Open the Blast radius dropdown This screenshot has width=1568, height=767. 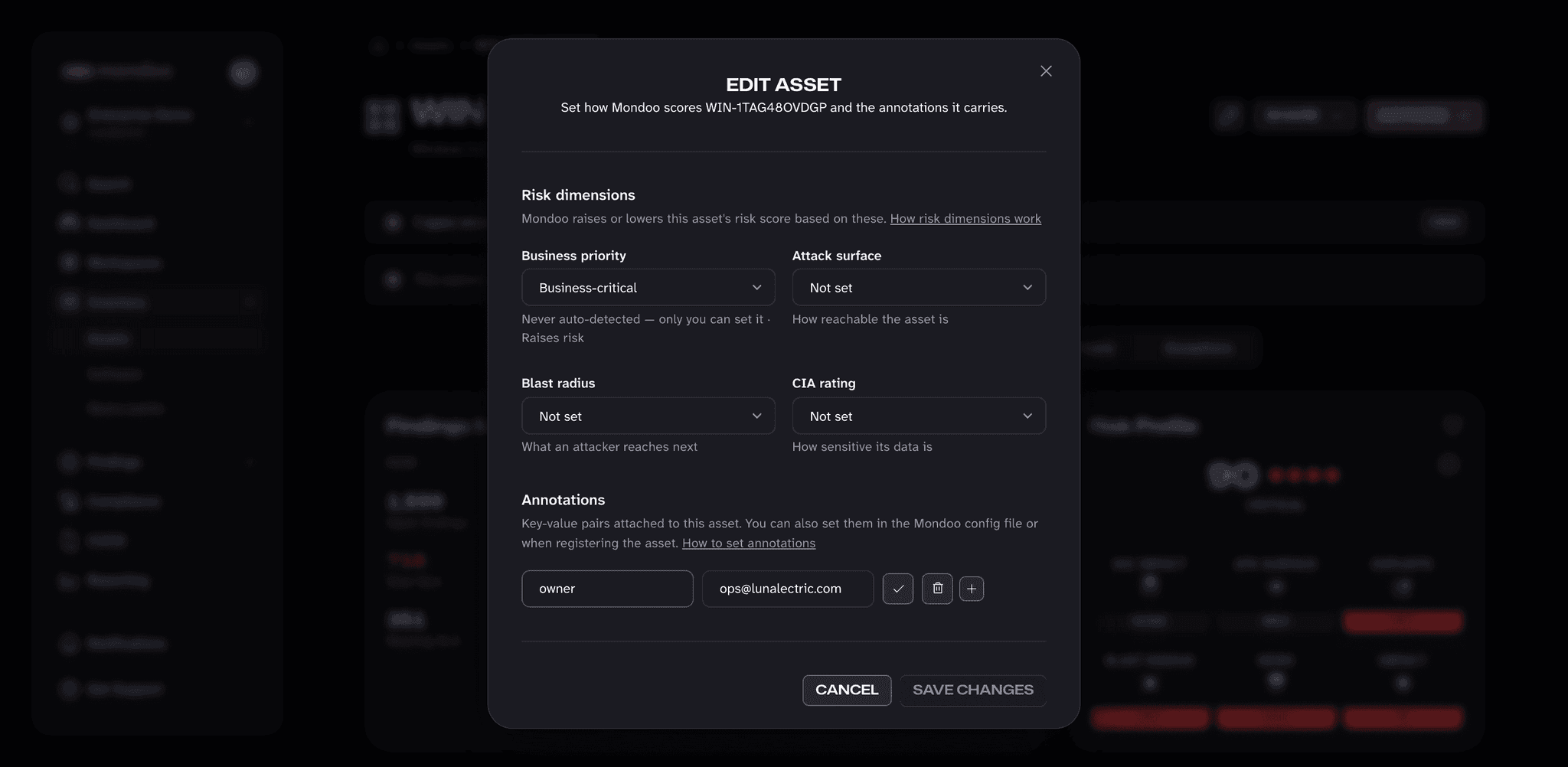pos(648,416)
